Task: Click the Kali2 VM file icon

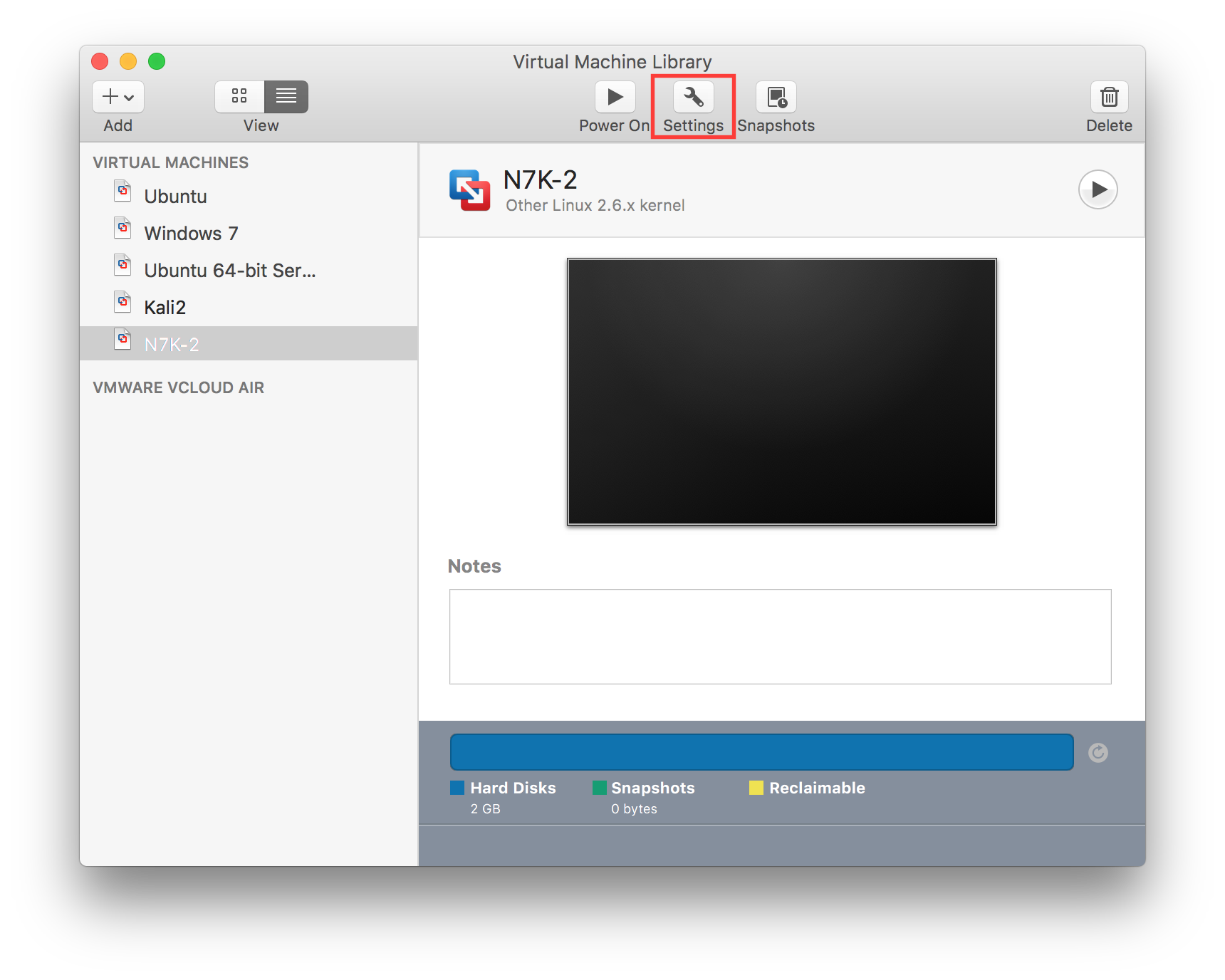Action: click(x=123, y=302)
